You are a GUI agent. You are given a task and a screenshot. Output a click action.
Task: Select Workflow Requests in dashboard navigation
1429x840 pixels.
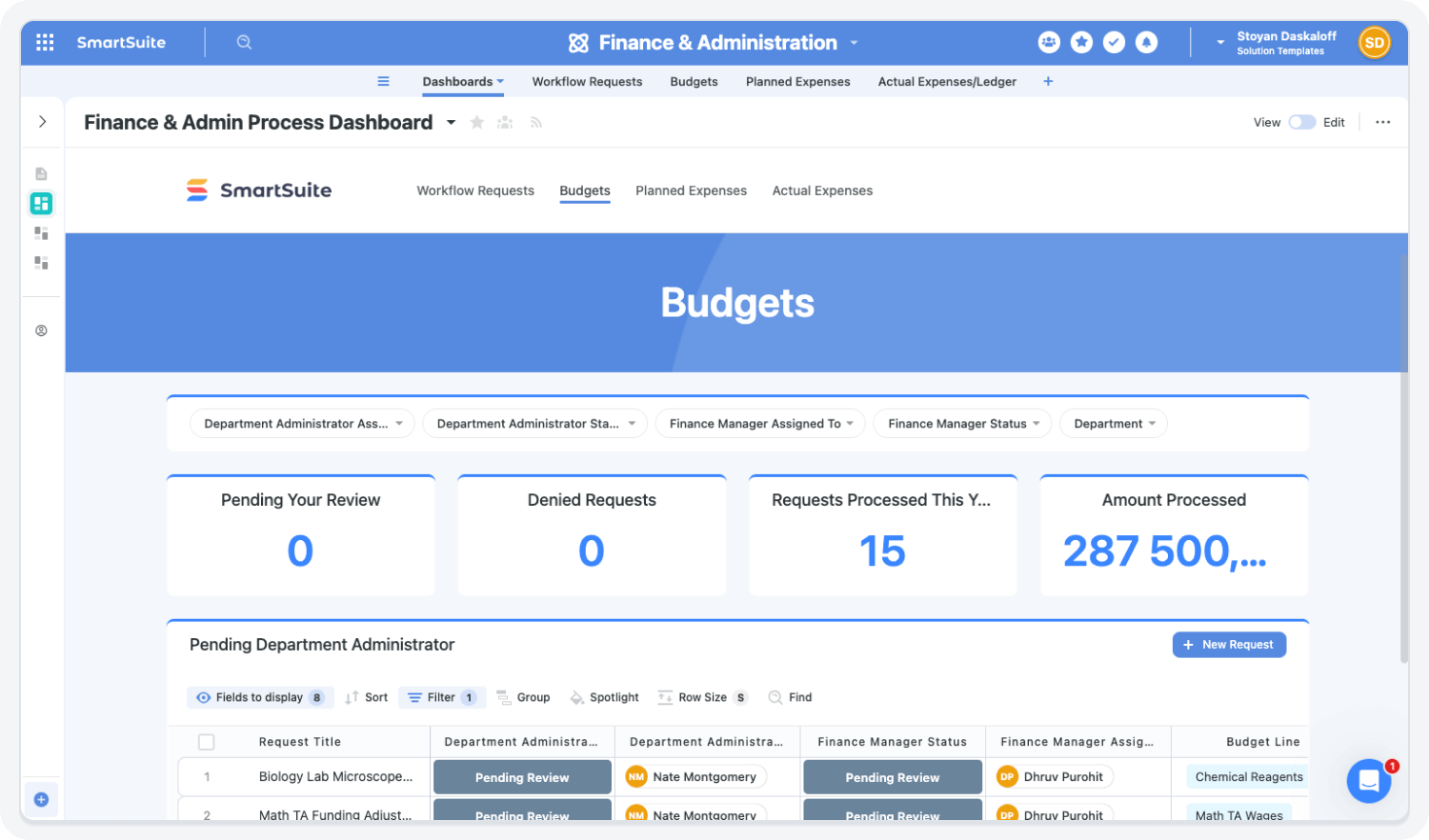tap(475, 190)
